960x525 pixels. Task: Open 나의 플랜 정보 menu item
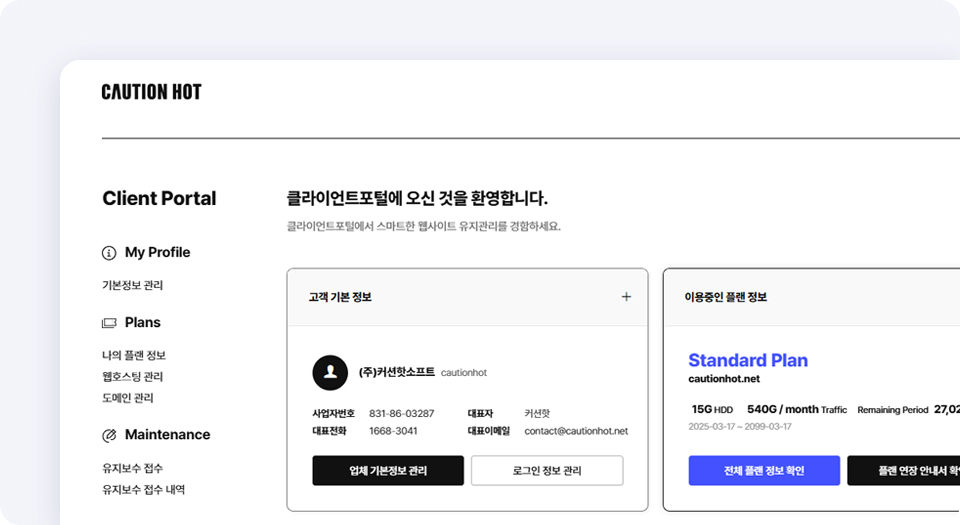(134, 355)
